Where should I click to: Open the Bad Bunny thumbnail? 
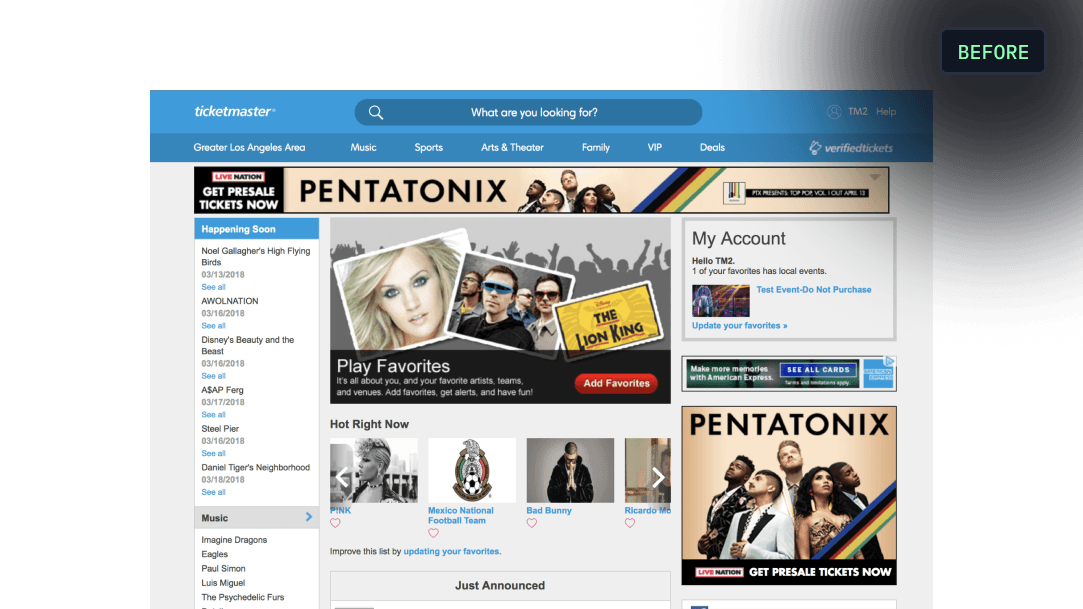570,470
